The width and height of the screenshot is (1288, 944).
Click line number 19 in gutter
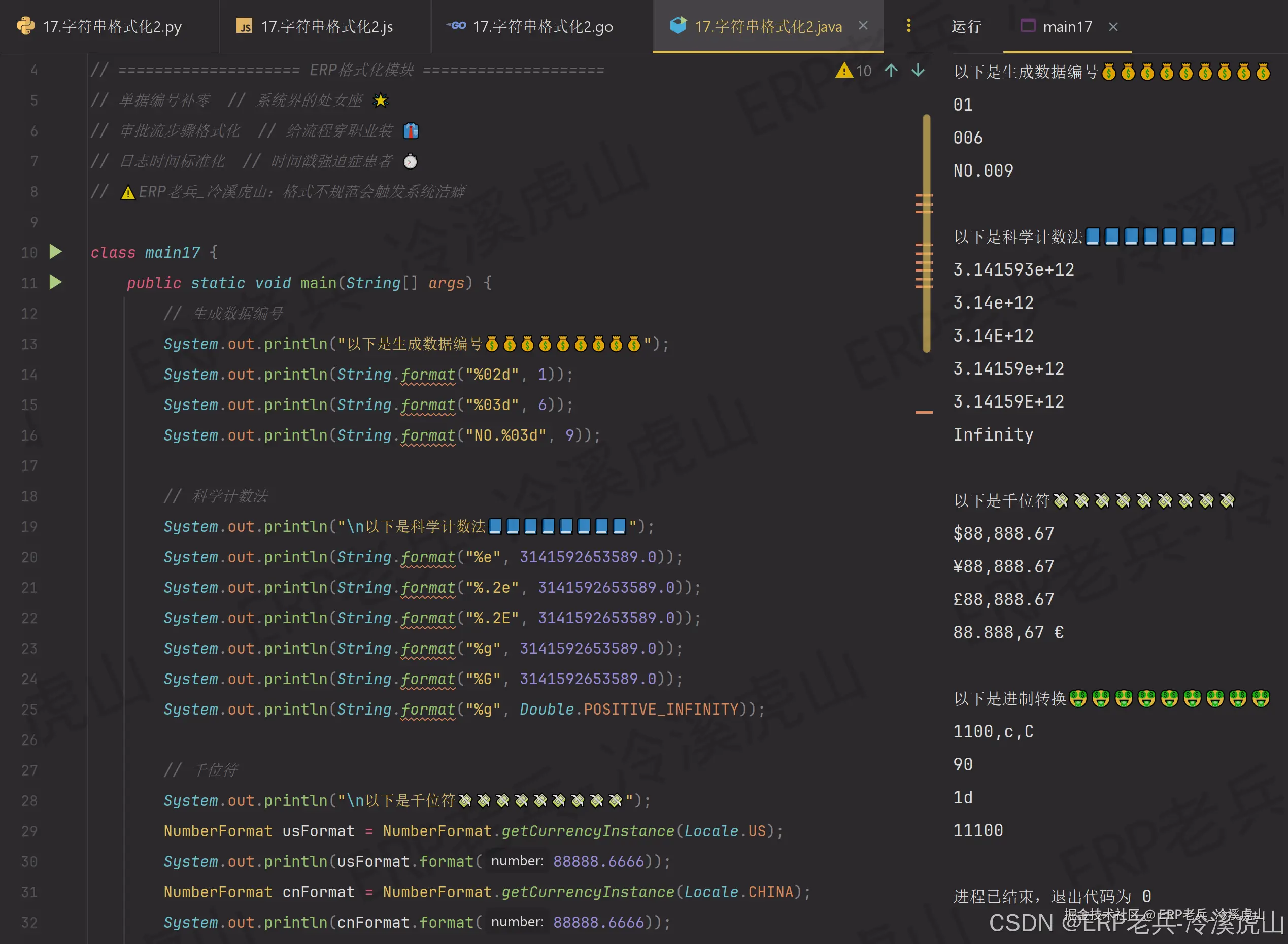click(29, 527)
